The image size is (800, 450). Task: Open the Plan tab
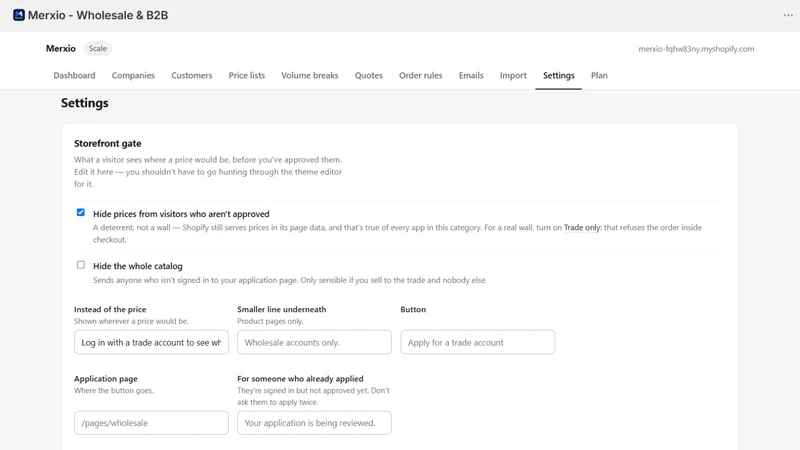[x=599, y=76]
